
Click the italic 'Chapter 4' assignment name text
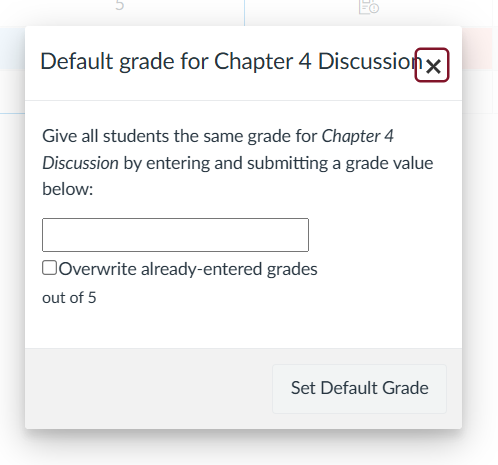click(x=357, y=136)
